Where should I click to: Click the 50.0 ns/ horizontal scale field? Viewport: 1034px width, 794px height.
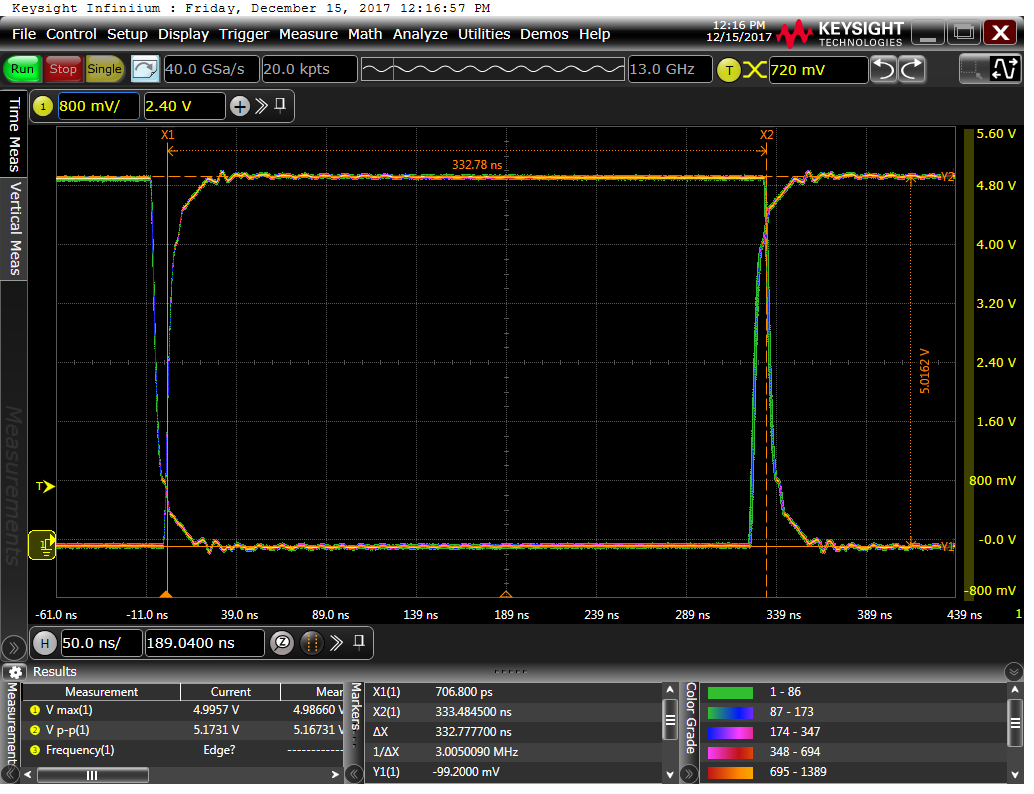point(102,643)
